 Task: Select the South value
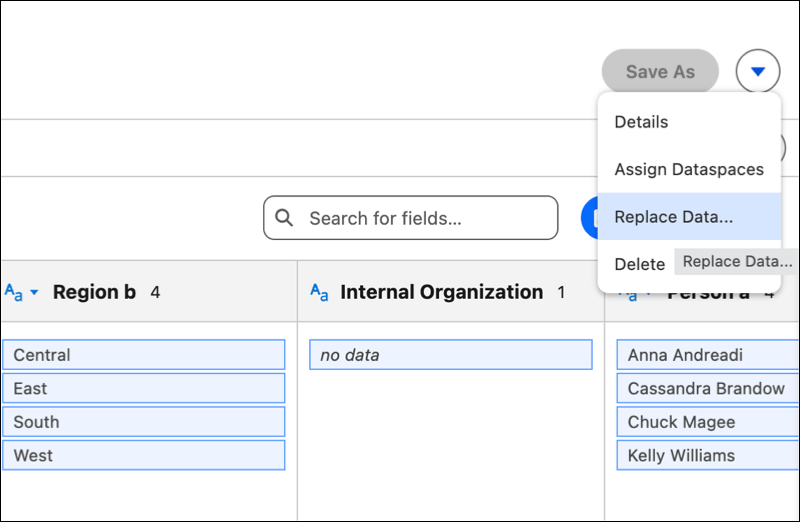(144, 422)
